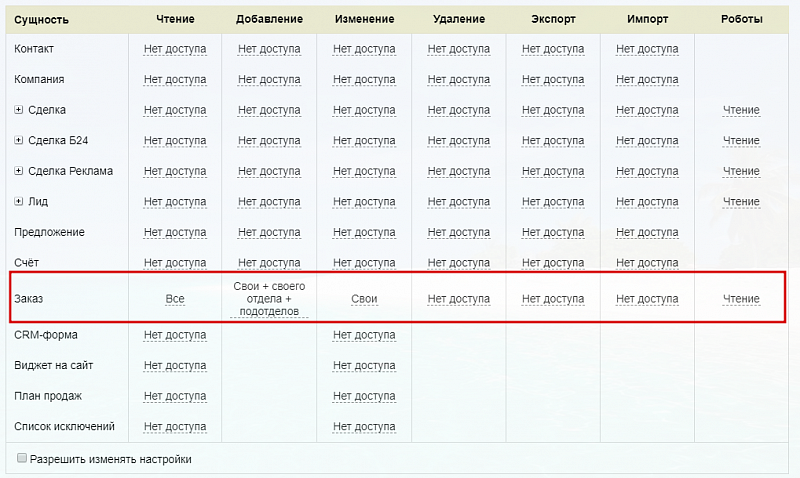Change Чтение access for Контакт
Image resolution: width=800 pixels, height=478 pixels.
pyautogui.click(x=175, y=49)
